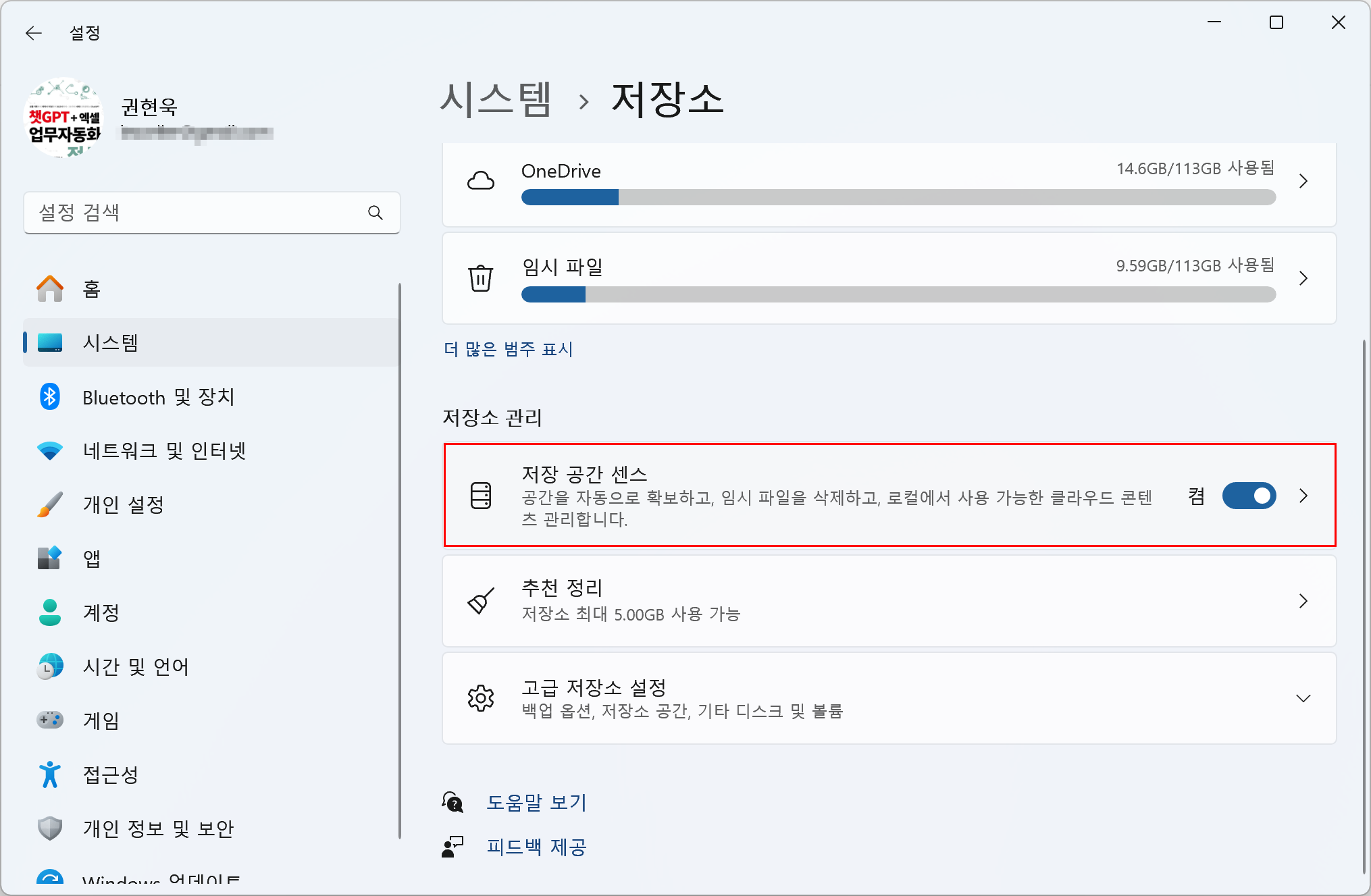Screen dimensions: 1371x896
Task: Select Time & language (시간 및 언어) in sidebar
Action: [x=135, y=666]
